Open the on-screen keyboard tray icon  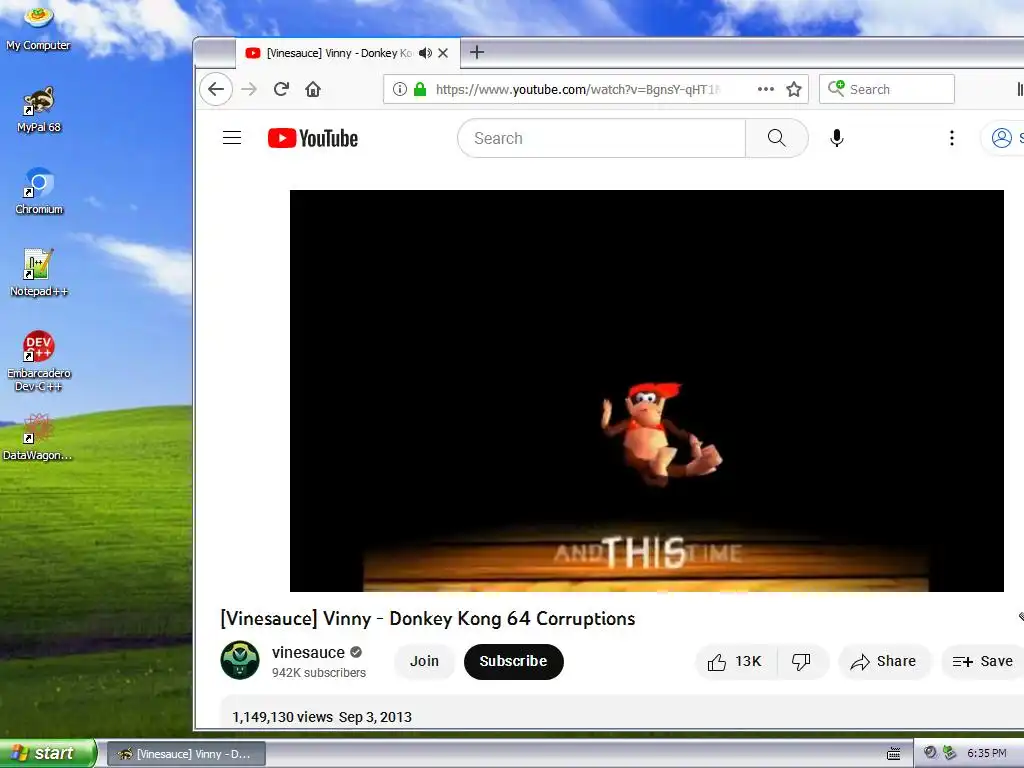click(x=893, y=754)
